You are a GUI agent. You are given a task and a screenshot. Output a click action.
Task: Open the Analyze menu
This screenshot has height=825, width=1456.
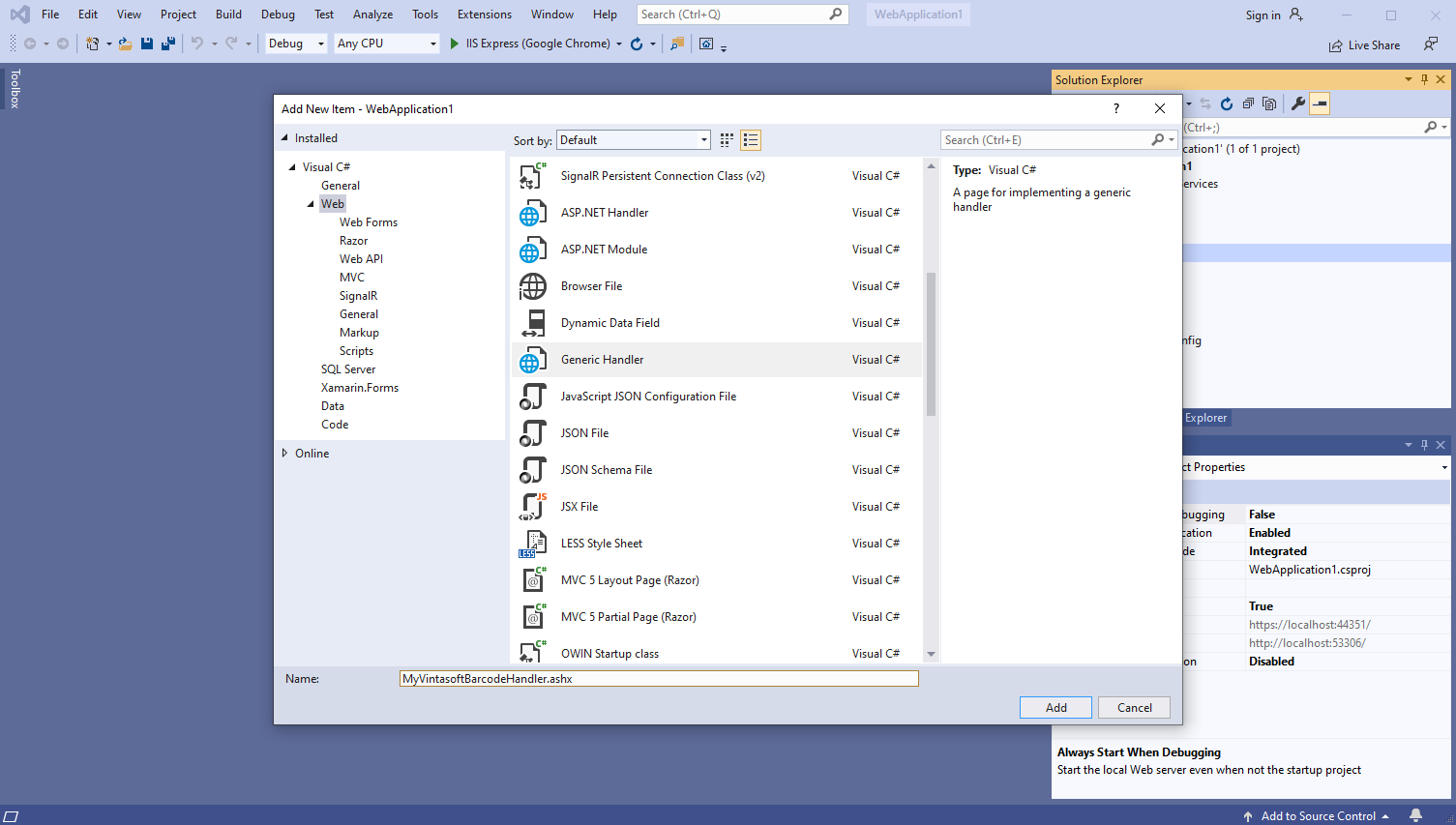coord(372,15)
